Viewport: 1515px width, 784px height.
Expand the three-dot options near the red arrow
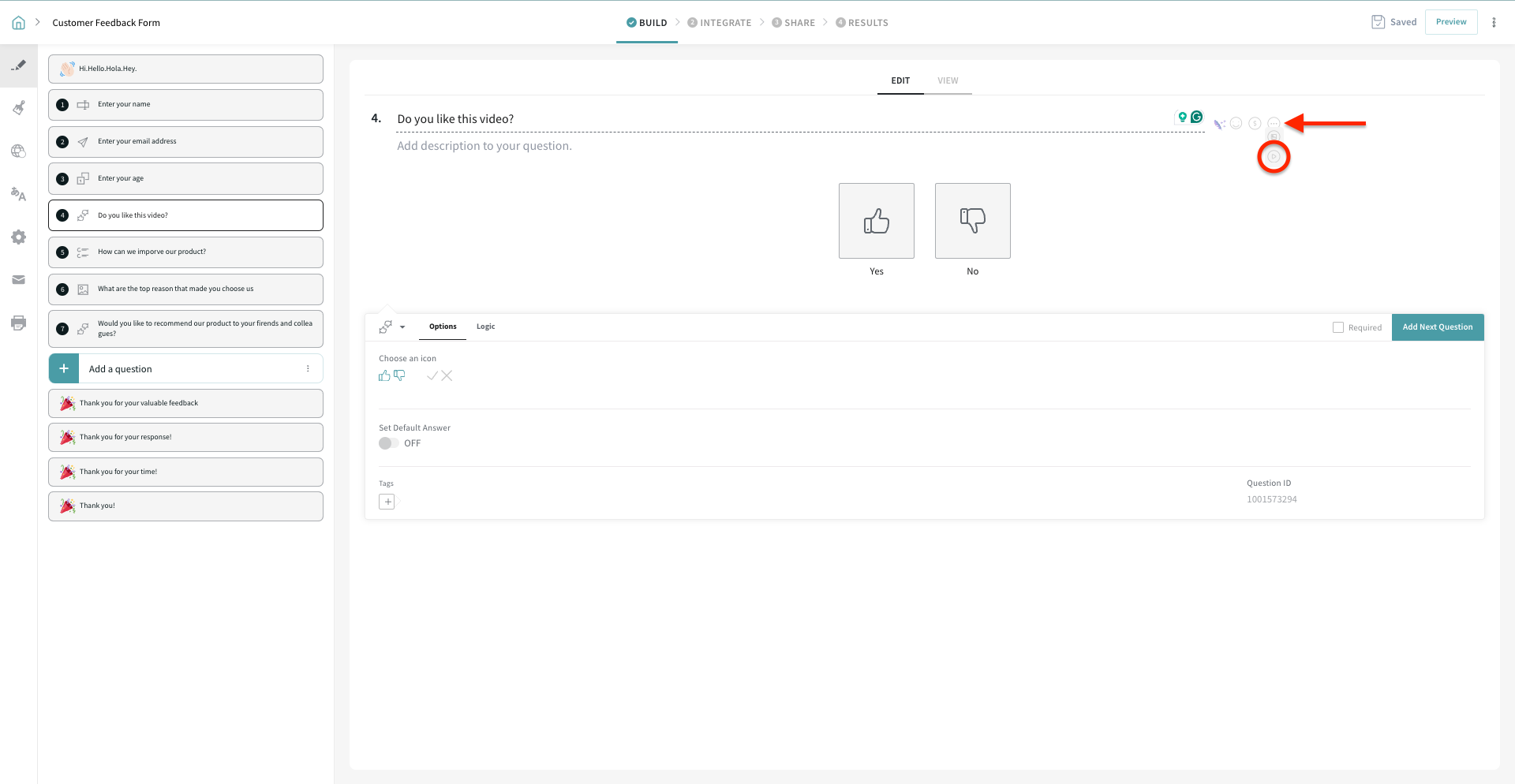point(1274,123)
